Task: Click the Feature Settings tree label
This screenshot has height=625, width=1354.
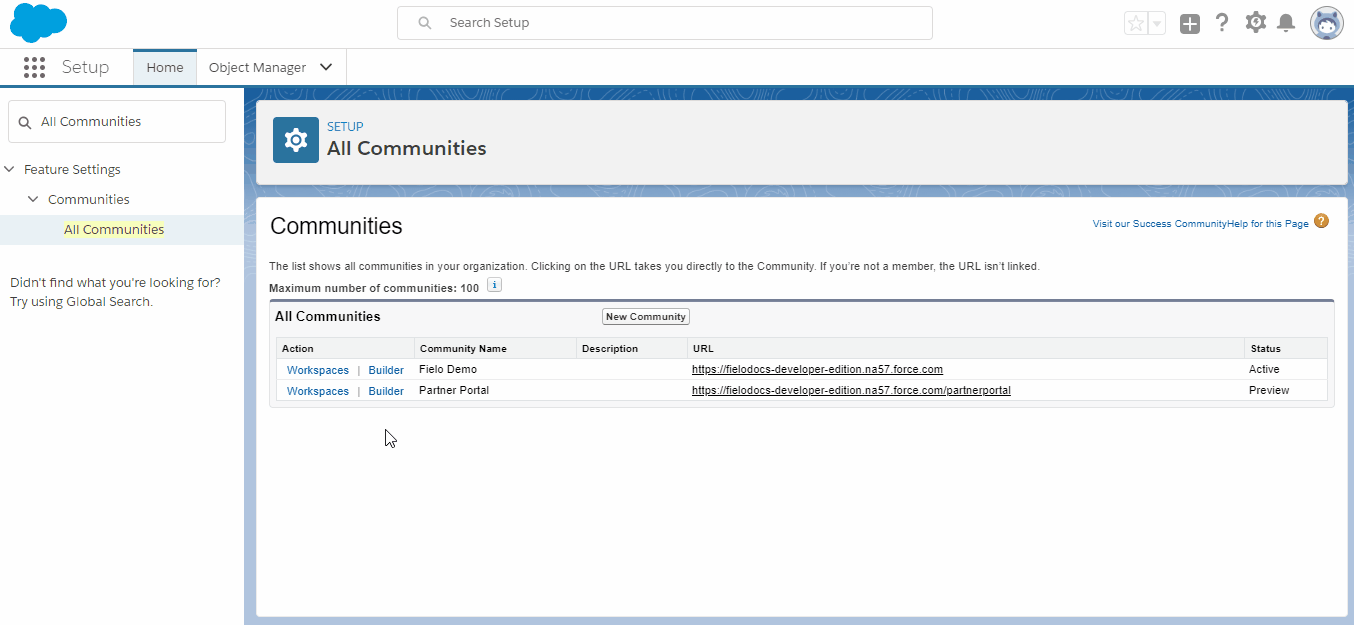Action: [72, 169]
